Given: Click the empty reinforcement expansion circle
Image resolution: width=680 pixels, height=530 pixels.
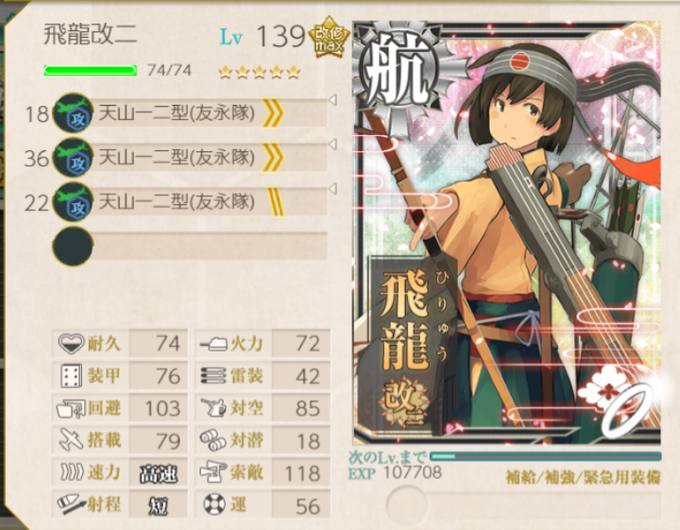Looking at the screenshot, I should click(x=406, y=505).
